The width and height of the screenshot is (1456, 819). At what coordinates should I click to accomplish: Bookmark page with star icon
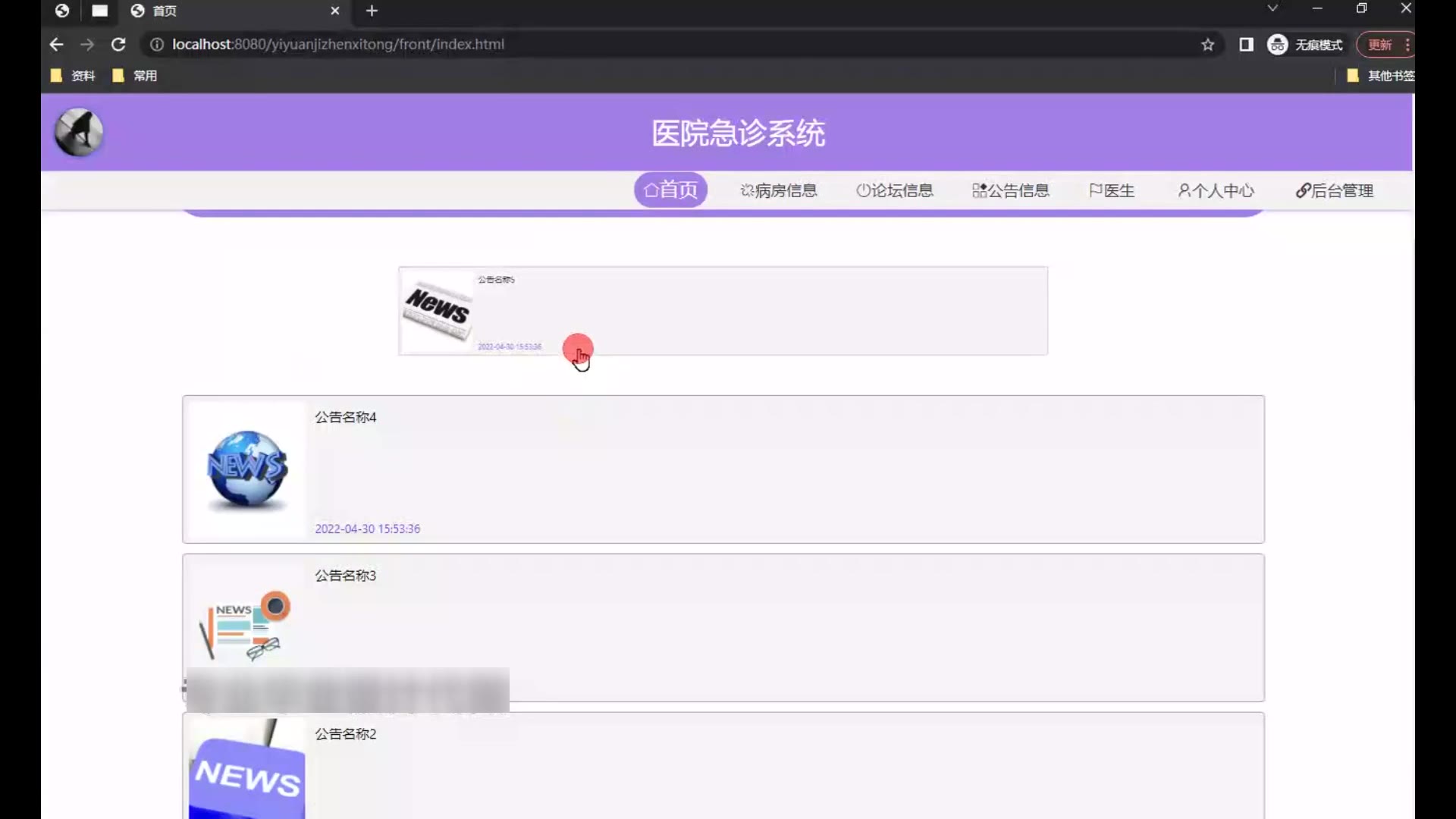pos(1207,45)
